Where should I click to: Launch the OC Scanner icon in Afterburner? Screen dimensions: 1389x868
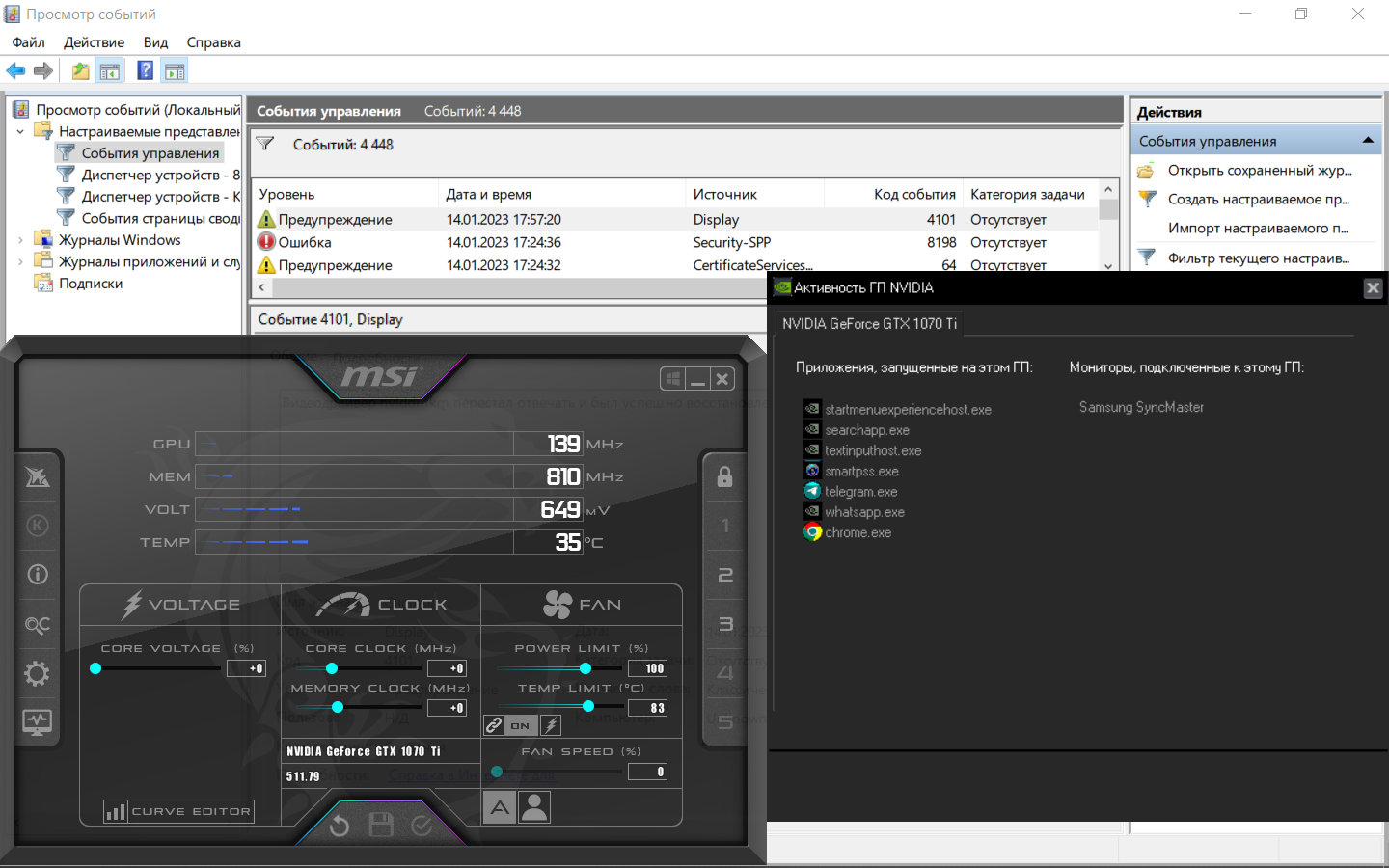coord(38,625)
